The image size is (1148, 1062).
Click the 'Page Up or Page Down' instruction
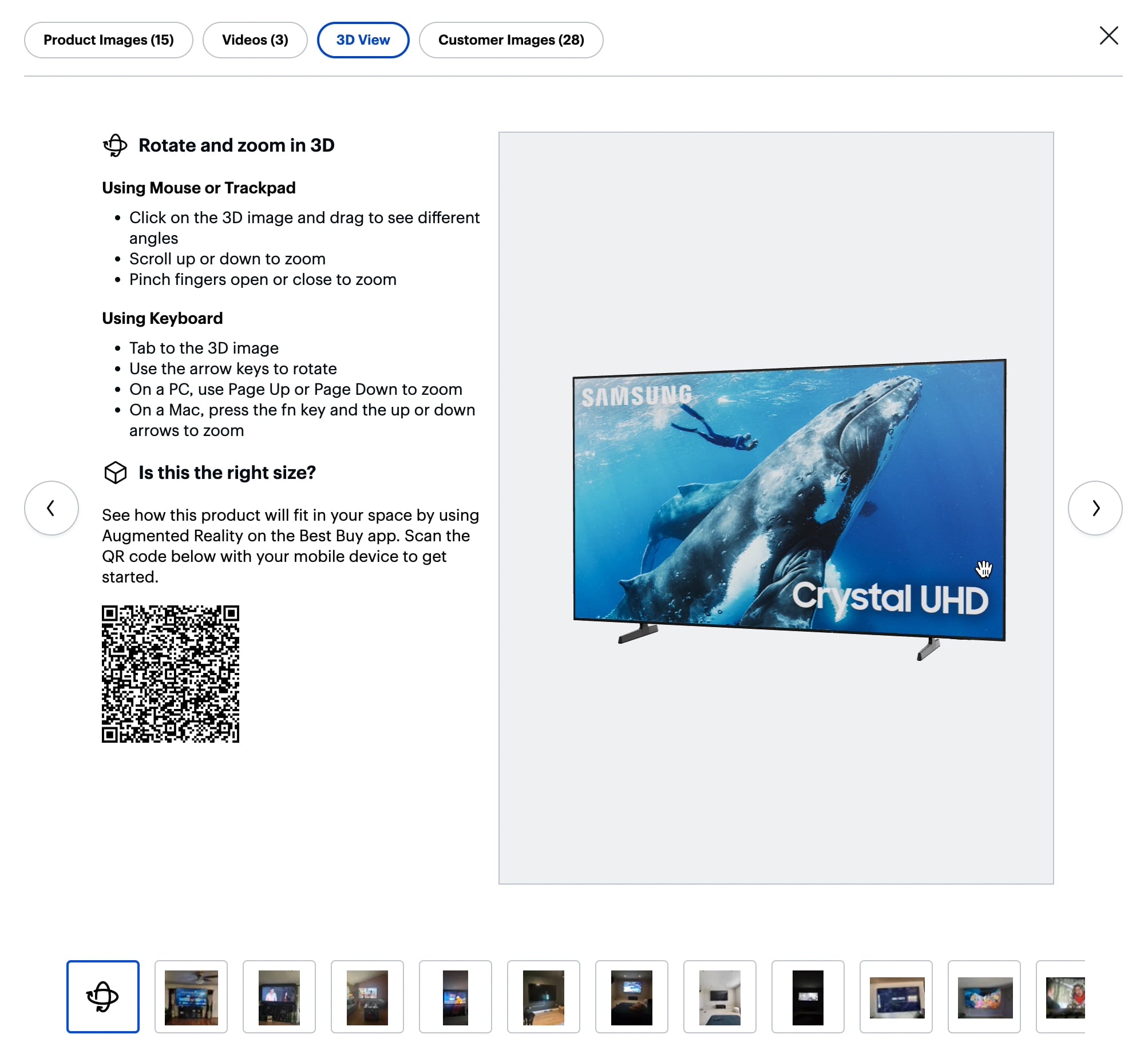(x=295, y=389)
